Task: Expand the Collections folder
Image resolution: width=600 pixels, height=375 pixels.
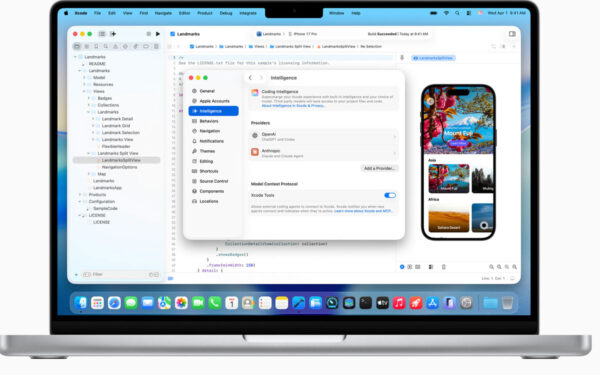Action: click(x=89, y=105)
